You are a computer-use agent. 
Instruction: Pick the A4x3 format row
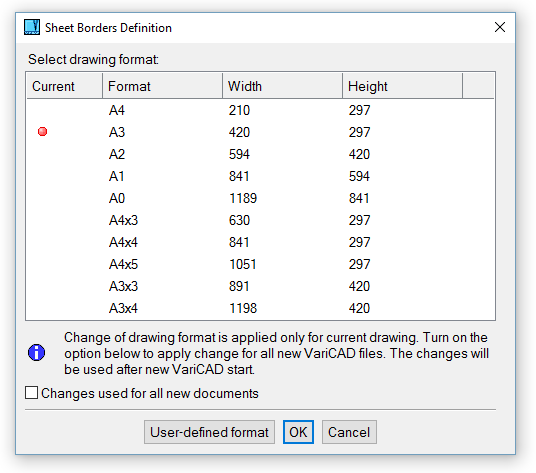click(x=260, y=220)
